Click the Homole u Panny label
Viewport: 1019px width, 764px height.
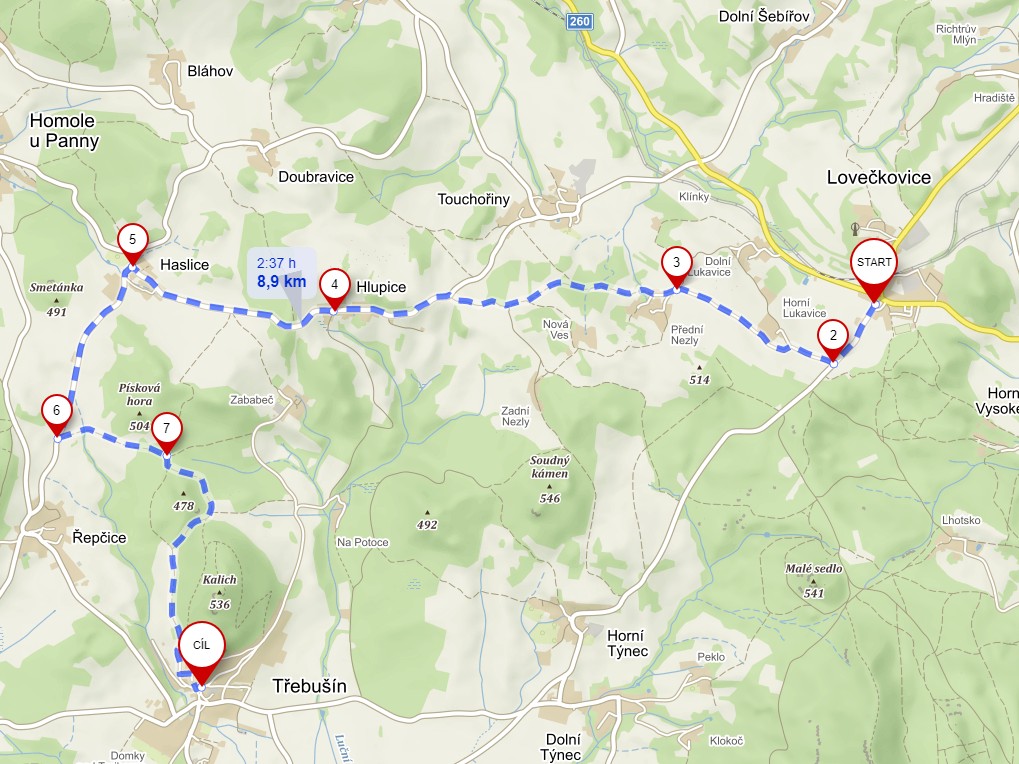[x=64, y=131]
